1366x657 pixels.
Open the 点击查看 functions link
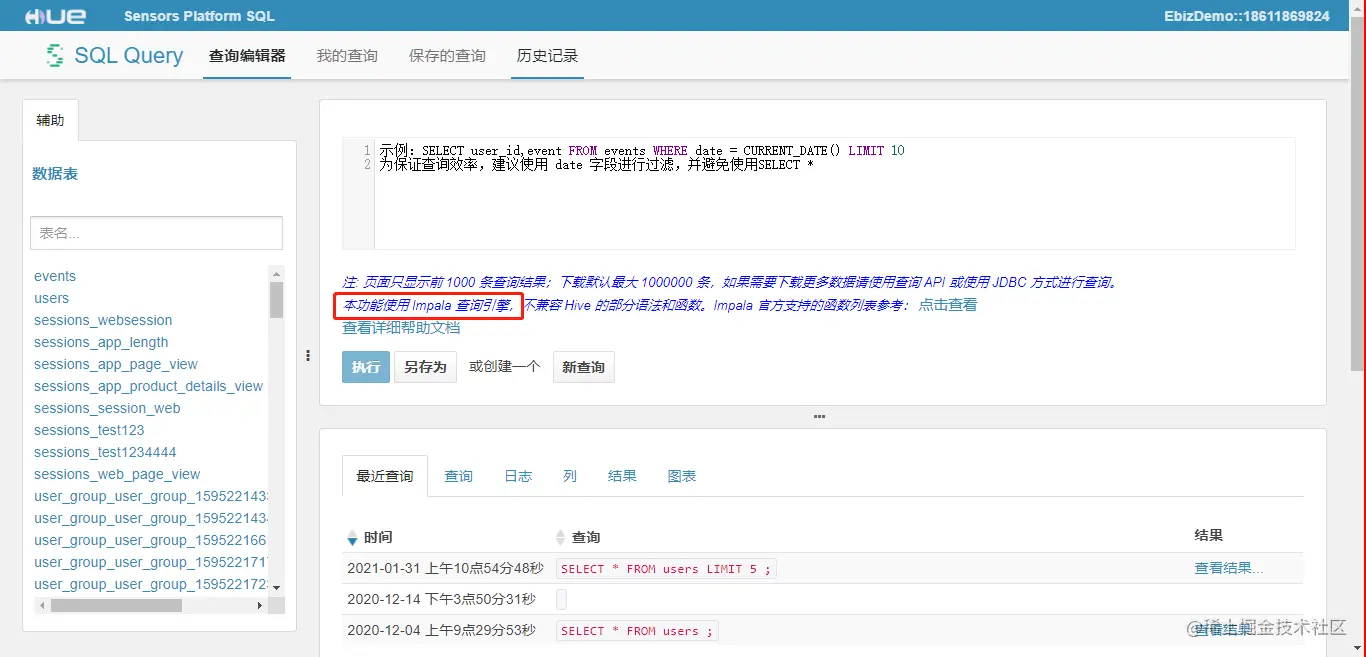click(948, 305)
